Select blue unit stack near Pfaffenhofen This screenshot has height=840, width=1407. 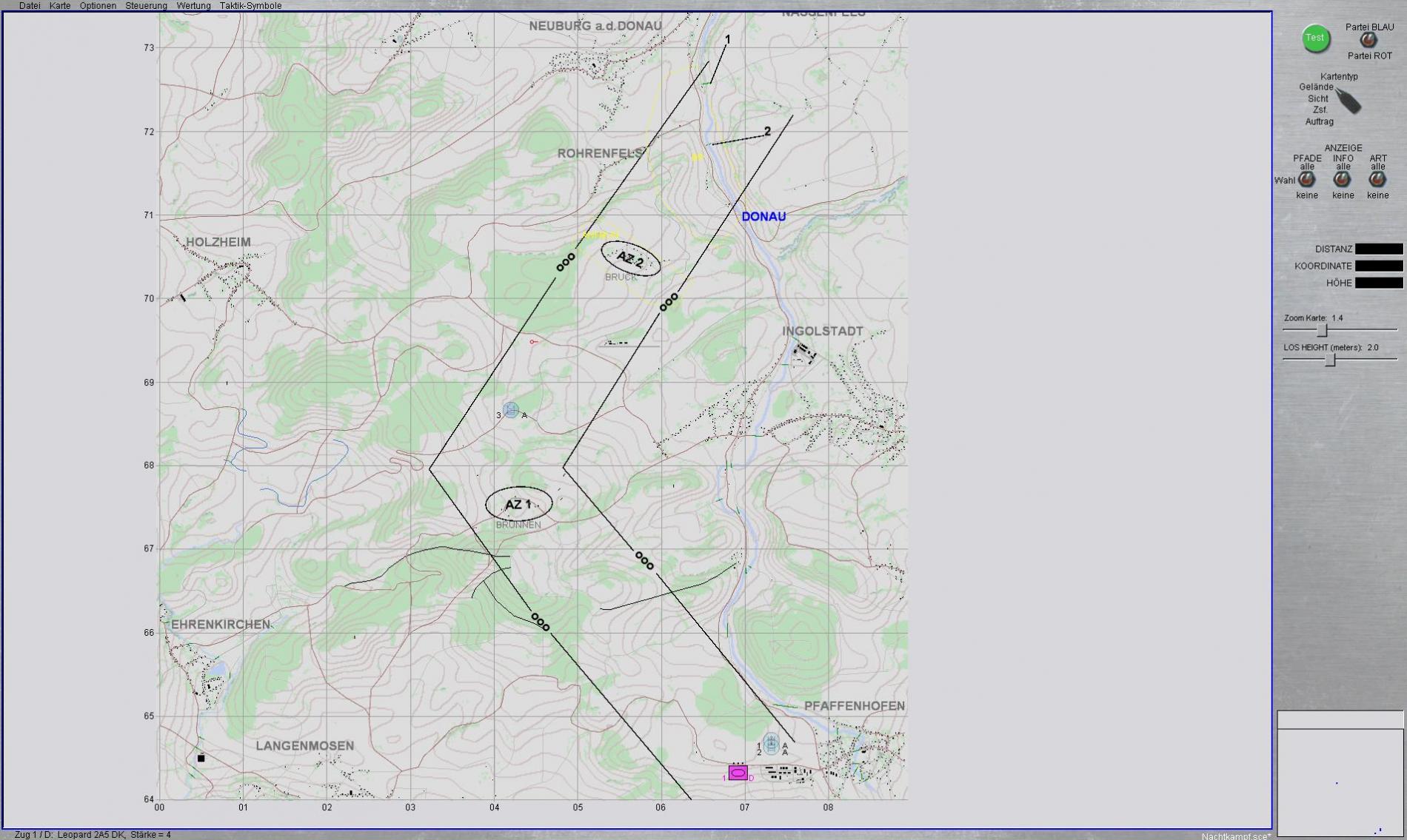(x=771, y=744)
